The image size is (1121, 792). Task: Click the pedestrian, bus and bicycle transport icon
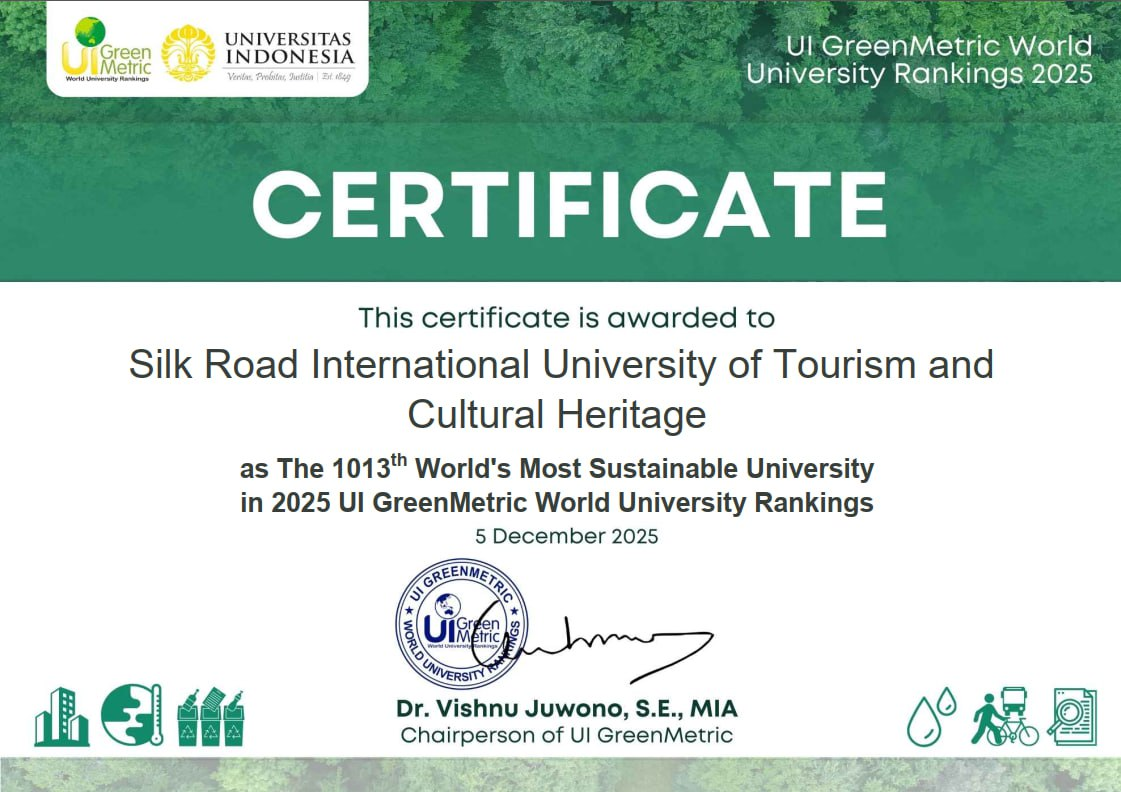point(1004,717)
